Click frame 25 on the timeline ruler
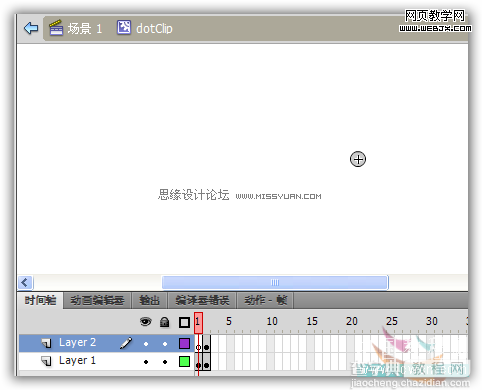The width and height of the screenshot is (482, 390). (391, 322)
